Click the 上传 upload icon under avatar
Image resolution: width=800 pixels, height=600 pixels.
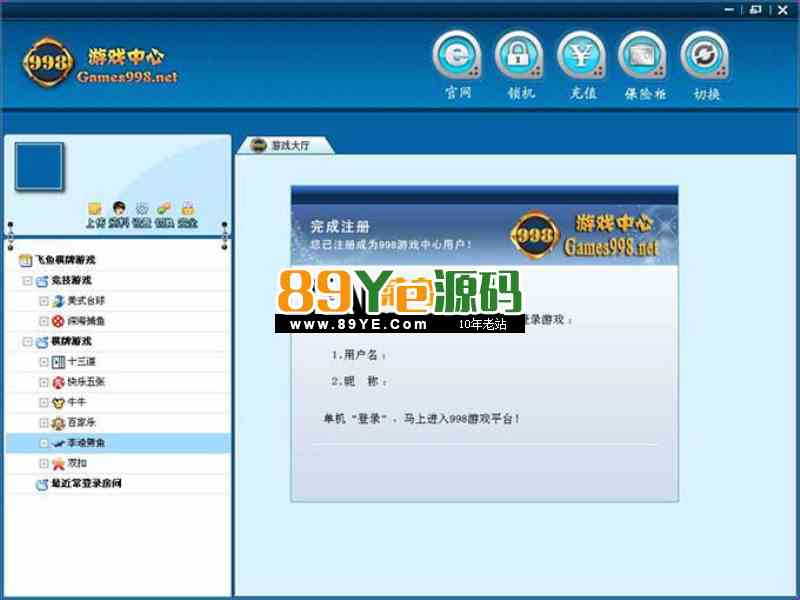click(x=95, y=209)
